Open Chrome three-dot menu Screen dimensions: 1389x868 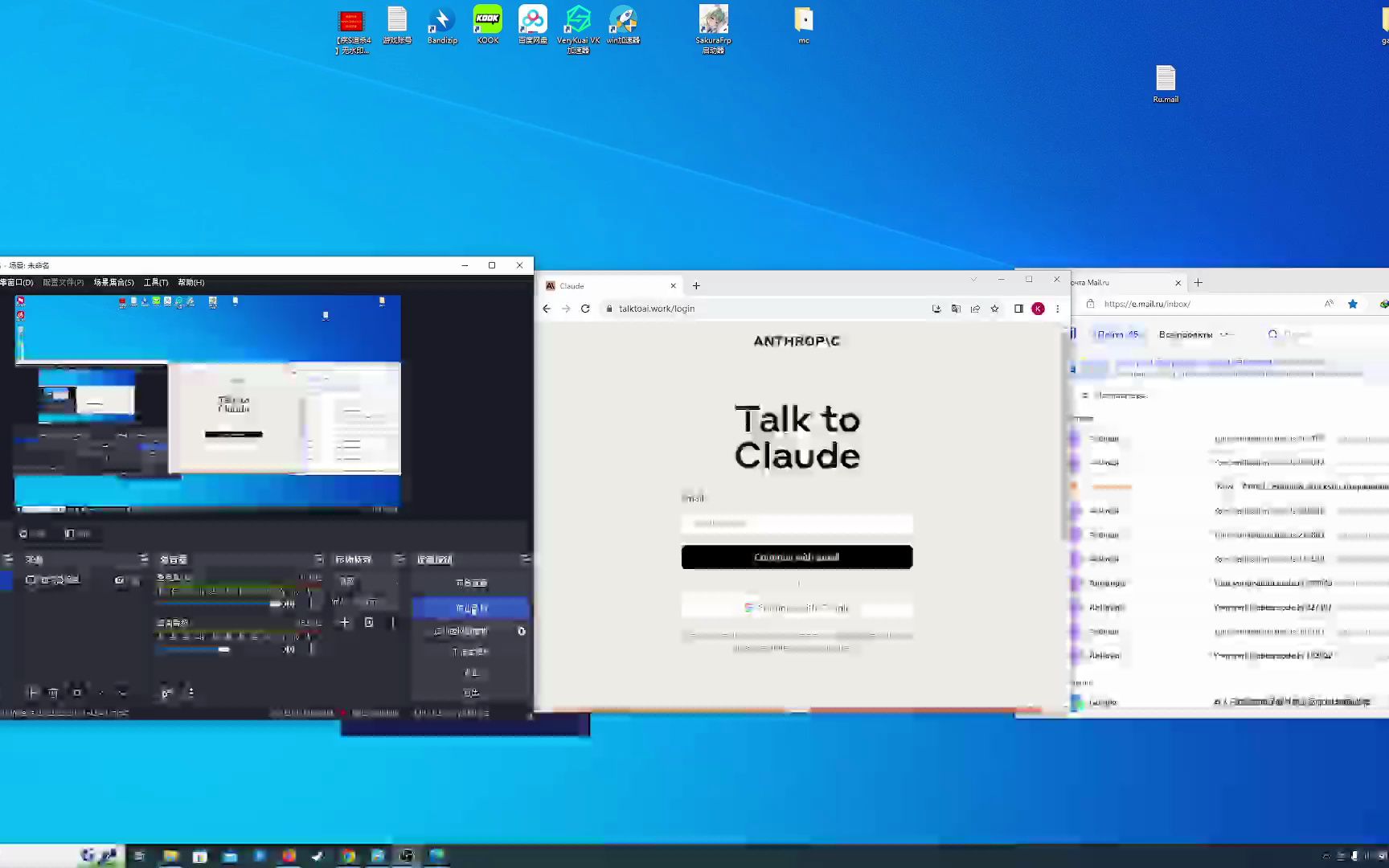tap(1058, 309)
